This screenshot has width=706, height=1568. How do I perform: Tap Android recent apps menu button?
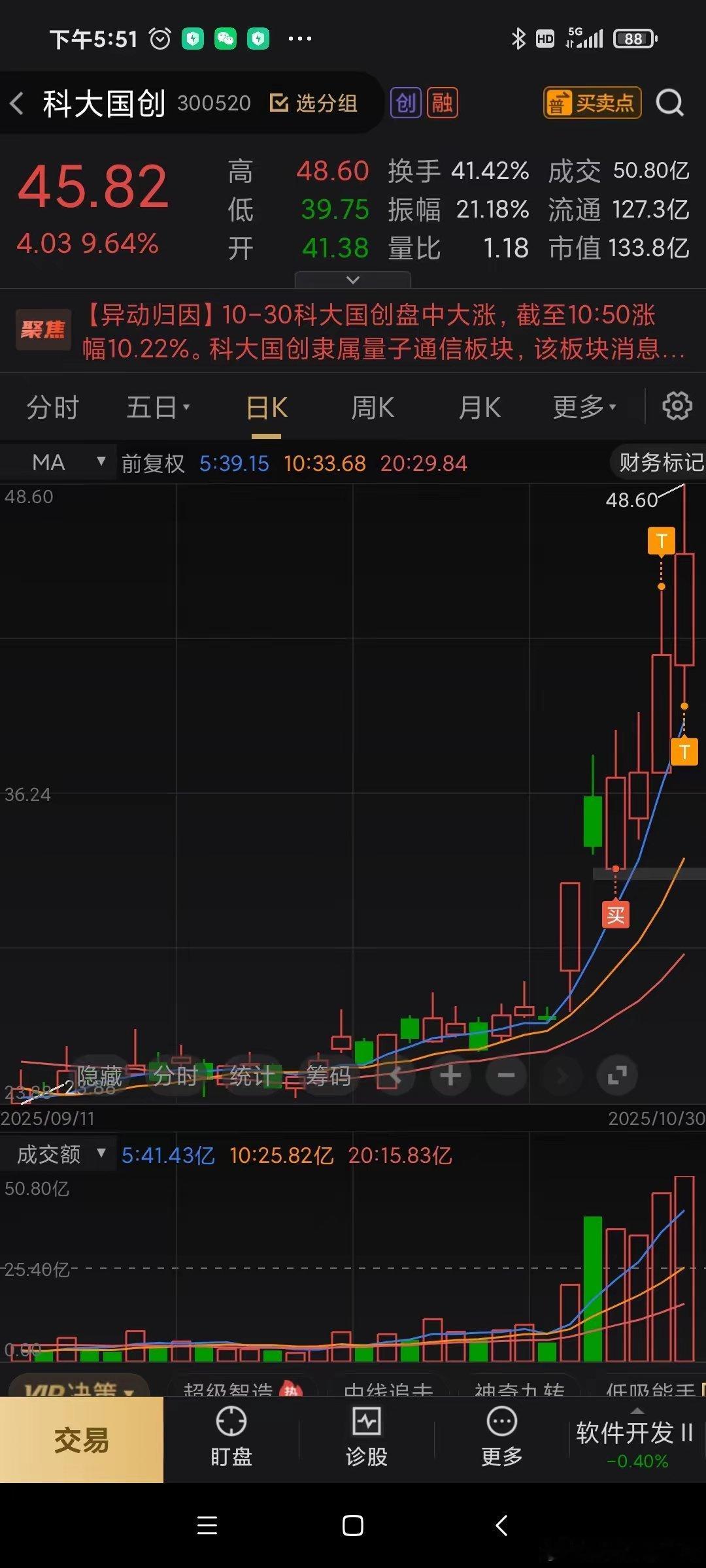click(x=207, y=1526)
